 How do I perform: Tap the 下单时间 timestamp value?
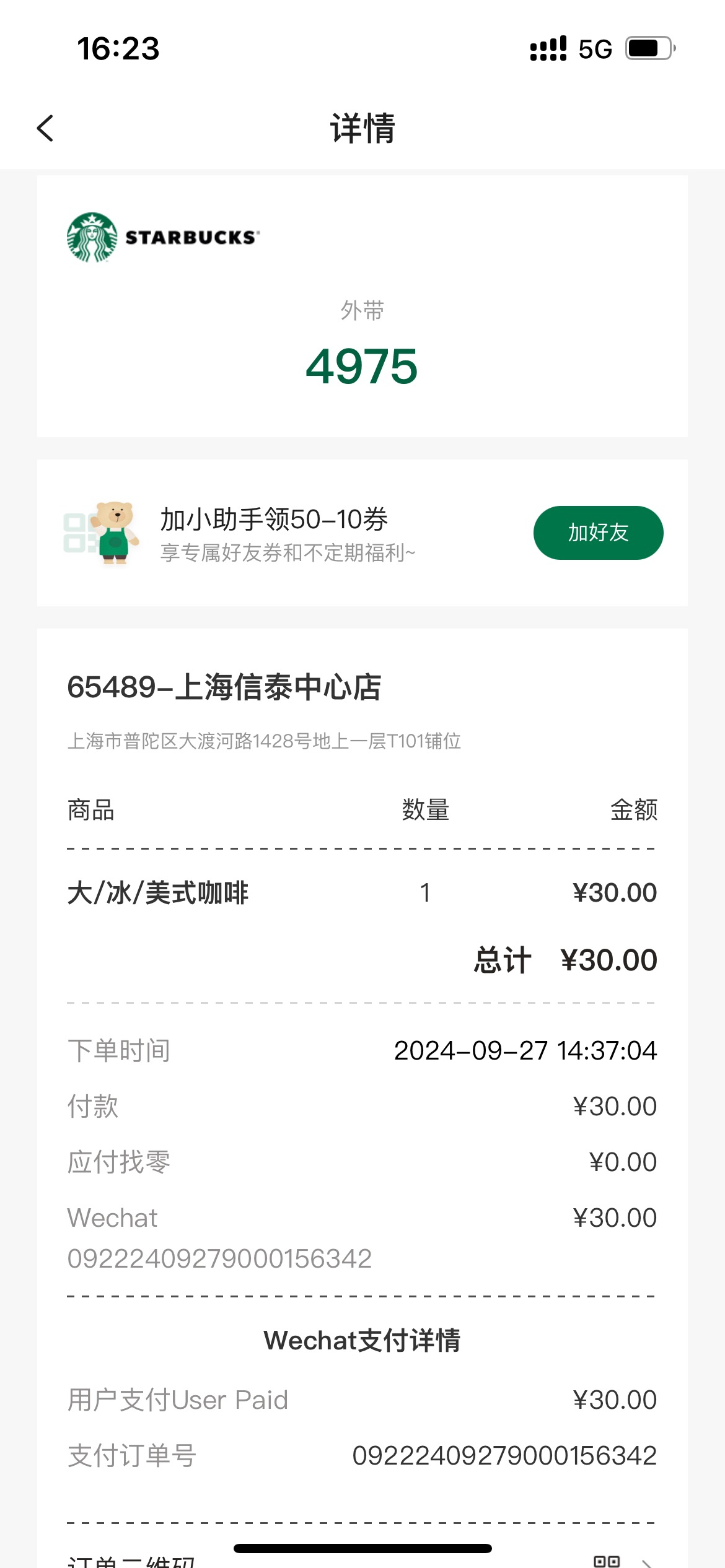(x=525, y=1050)
